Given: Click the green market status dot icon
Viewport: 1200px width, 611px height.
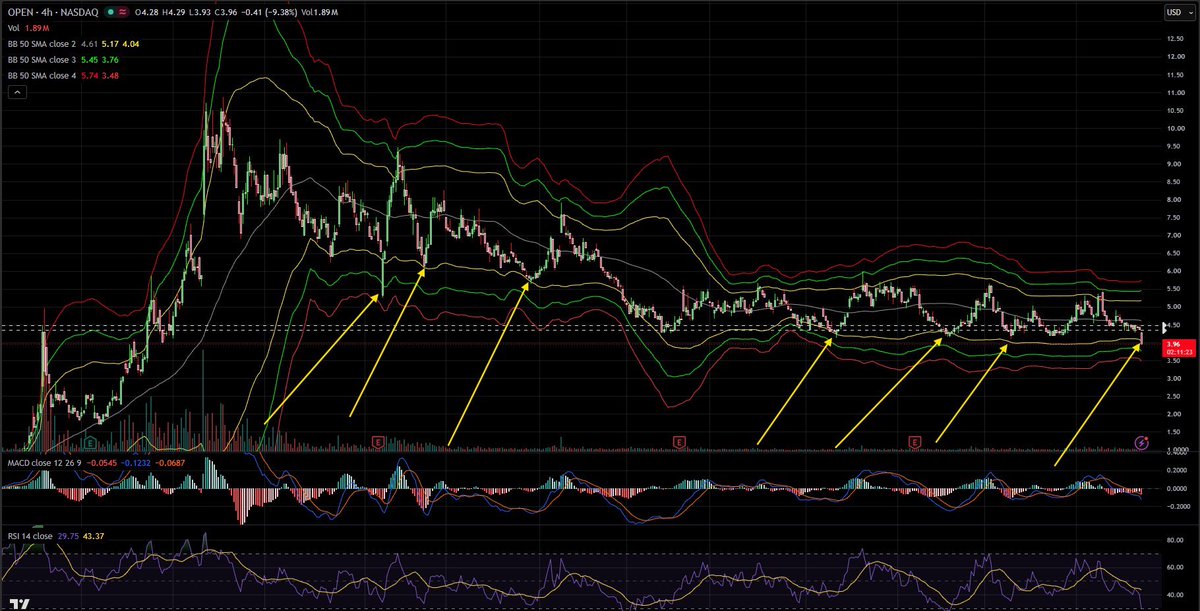Looking at the screenshot, I should (111, 13).
